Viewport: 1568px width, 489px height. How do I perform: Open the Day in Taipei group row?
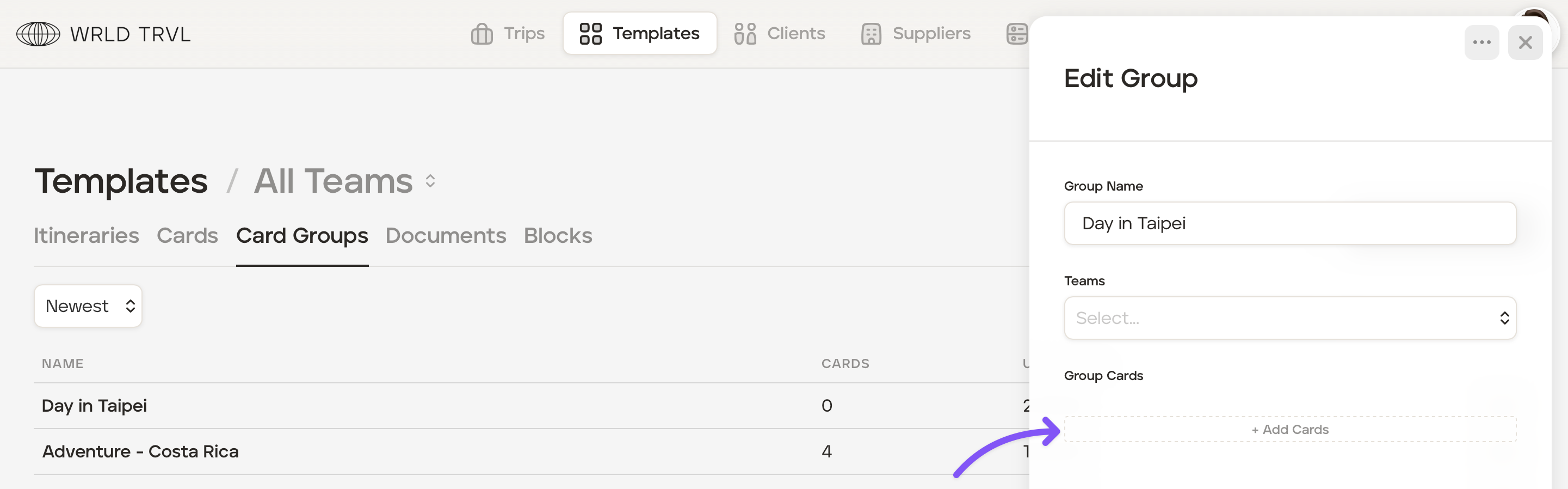point(94,406)
